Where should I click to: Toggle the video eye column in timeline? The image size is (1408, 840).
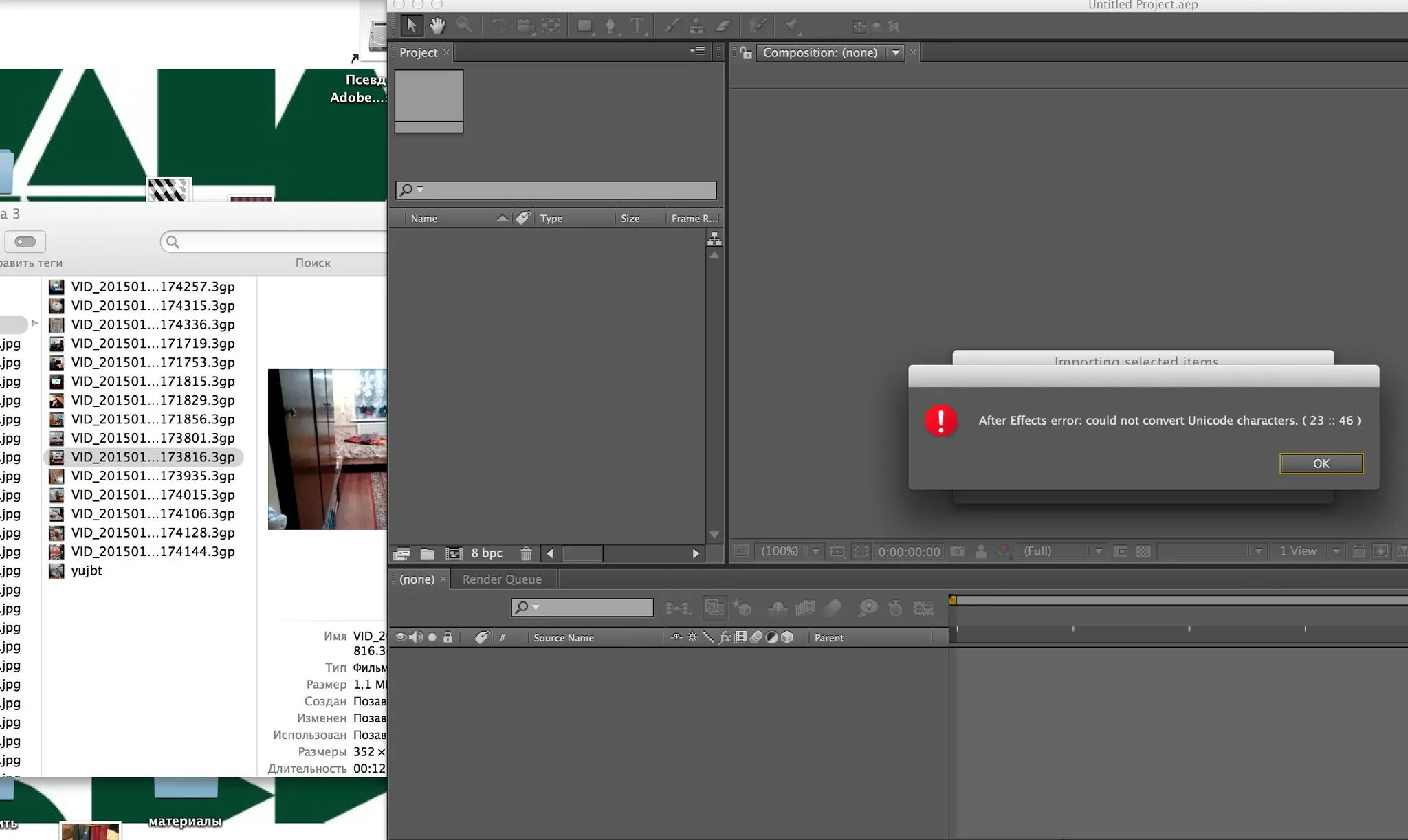[400, 637]
